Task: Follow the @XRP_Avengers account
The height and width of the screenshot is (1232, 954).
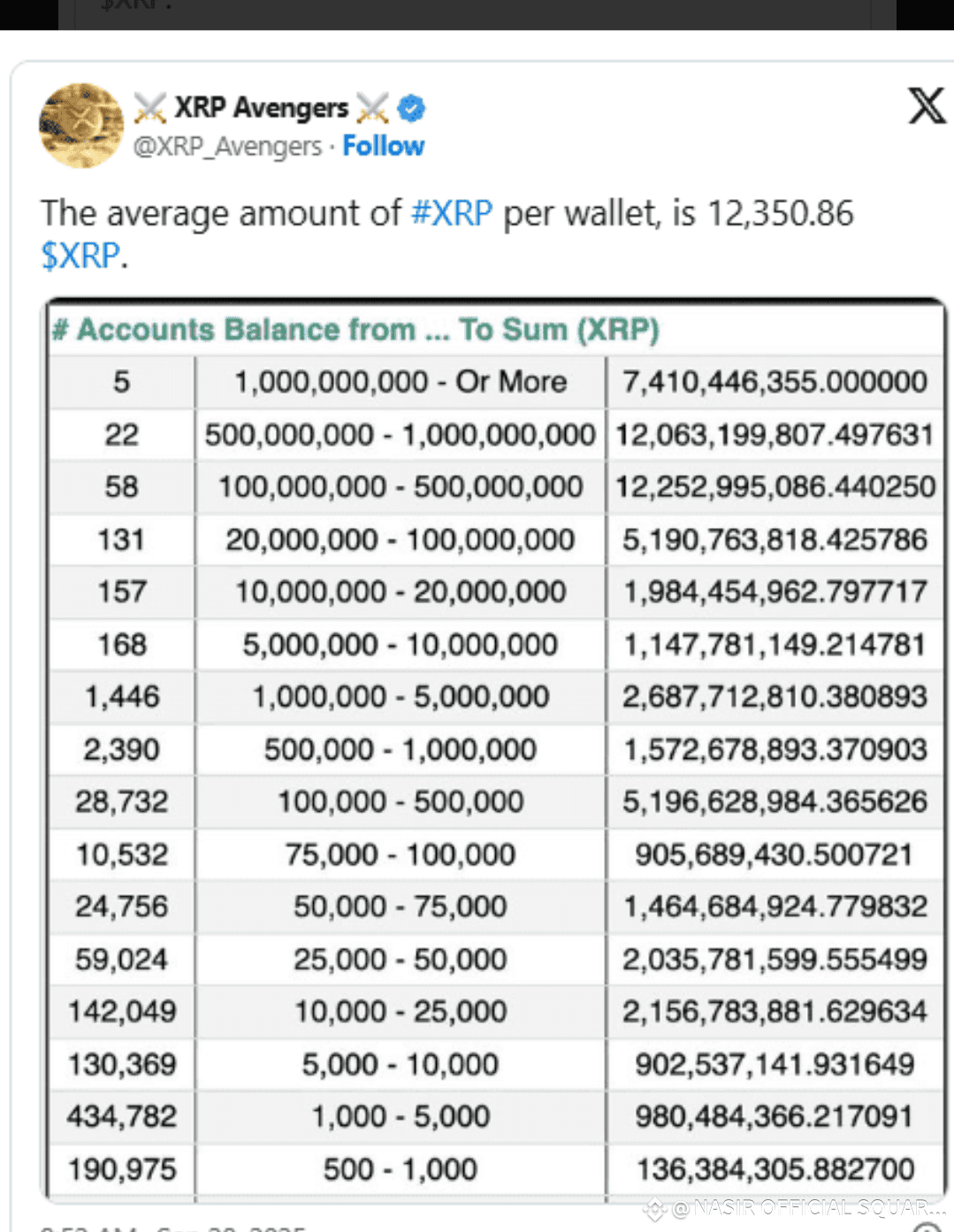Action: point(383,146)
